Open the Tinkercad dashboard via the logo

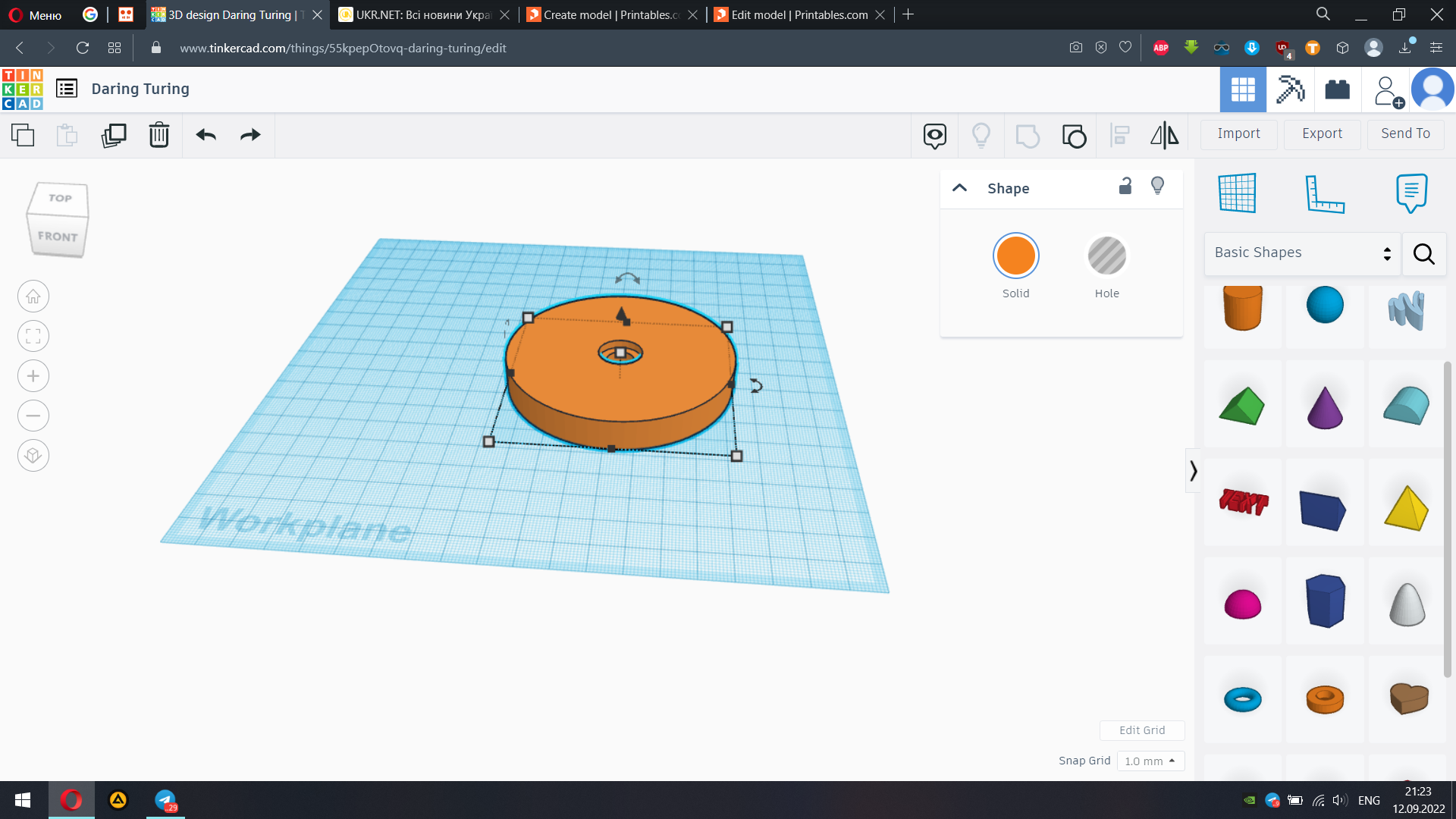pyautogui.click(x=23, y=89)
